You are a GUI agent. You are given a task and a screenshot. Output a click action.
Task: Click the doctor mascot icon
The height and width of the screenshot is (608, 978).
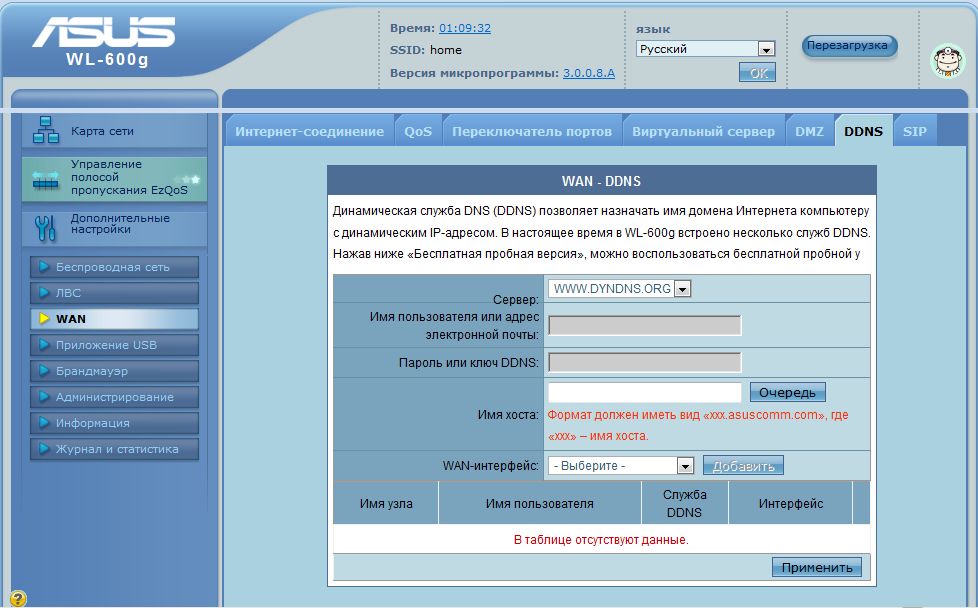[948, 61]
